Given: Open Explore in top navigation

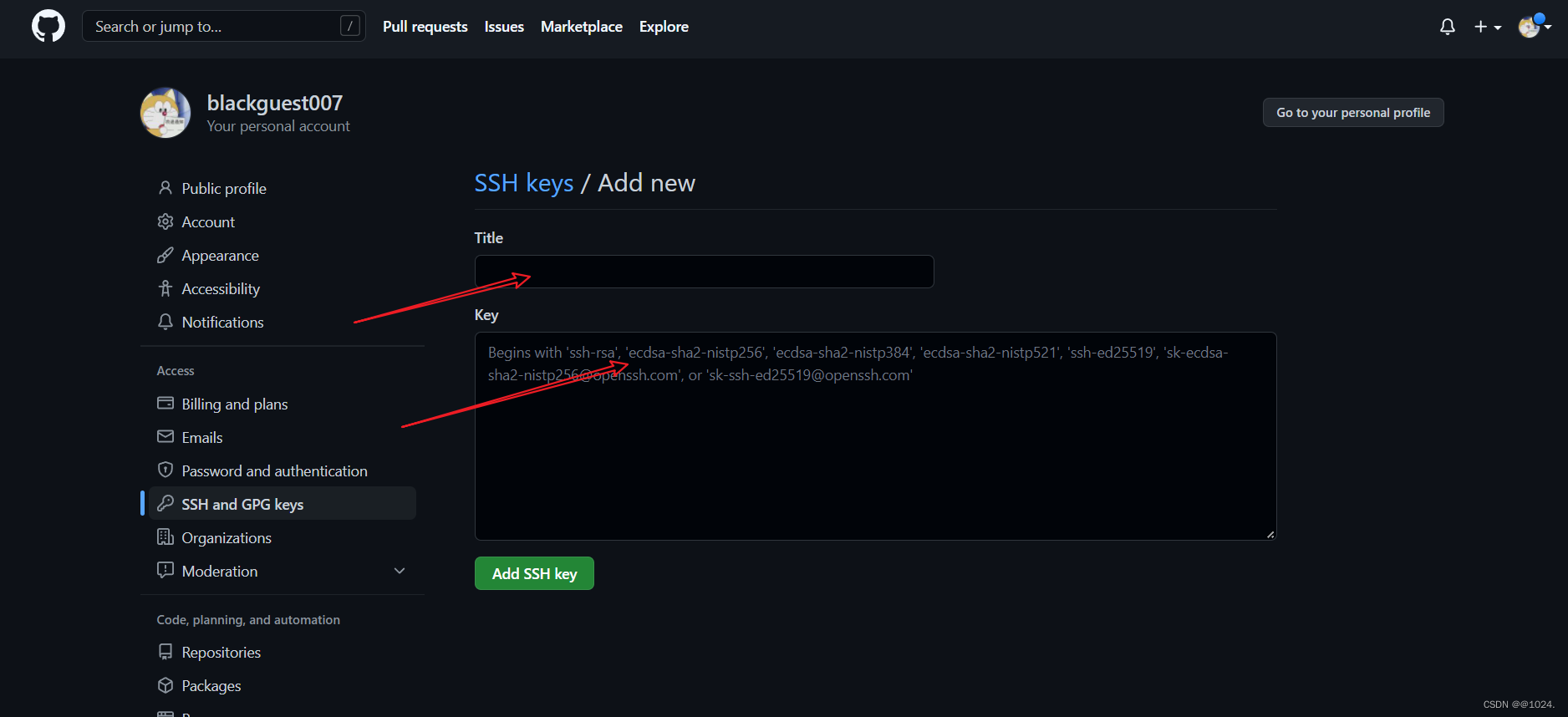Looking at the screenshot, I should pyautogui.click(x=664, y=27).
